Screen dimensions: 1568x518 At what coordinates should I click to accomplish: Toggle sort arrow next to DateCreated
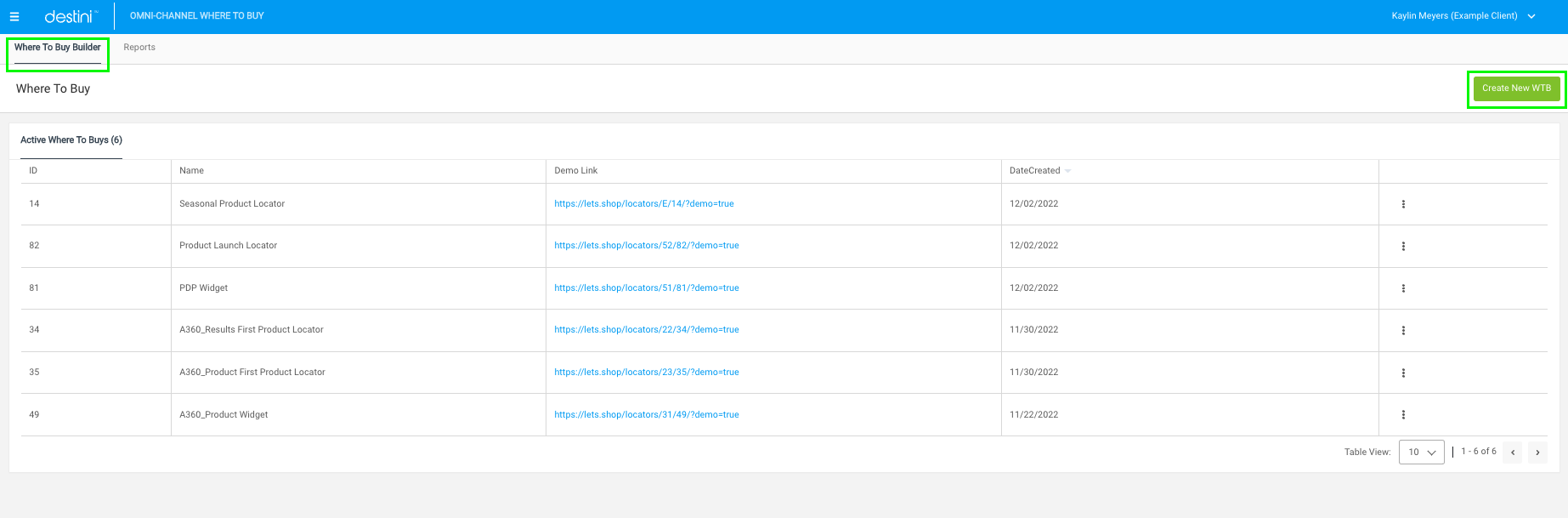(x=1068, y=171)
